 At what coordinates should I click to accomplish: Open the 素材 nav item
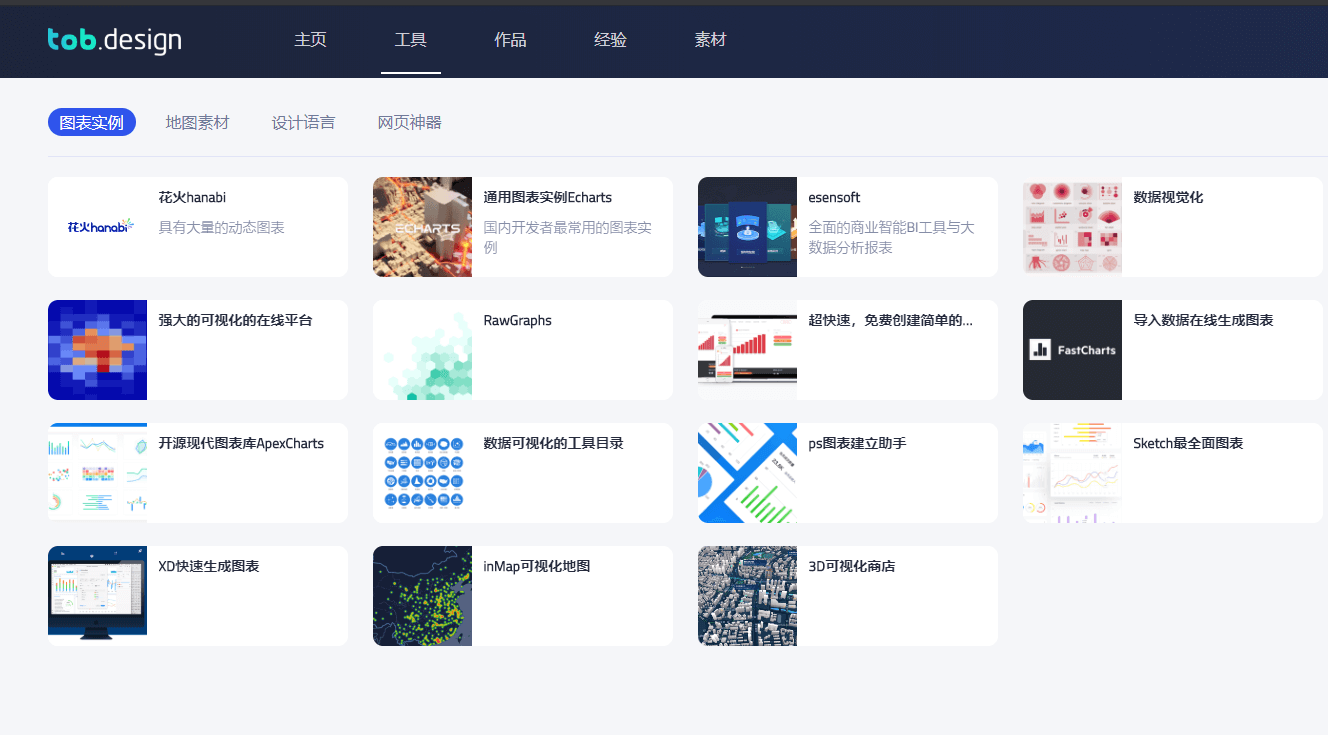tap(710, 40)
